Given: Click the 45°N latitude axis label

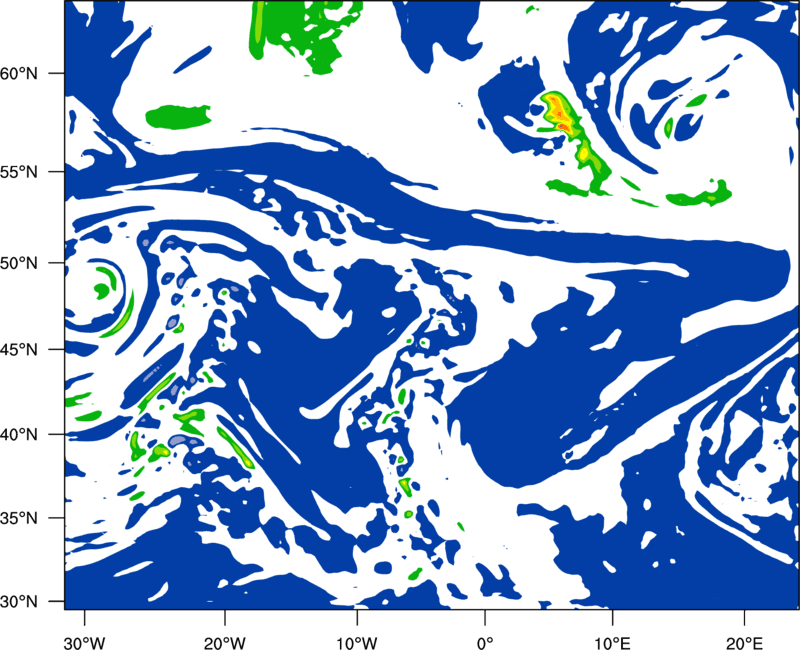Looking at the screenshot, I should [19, 349].
